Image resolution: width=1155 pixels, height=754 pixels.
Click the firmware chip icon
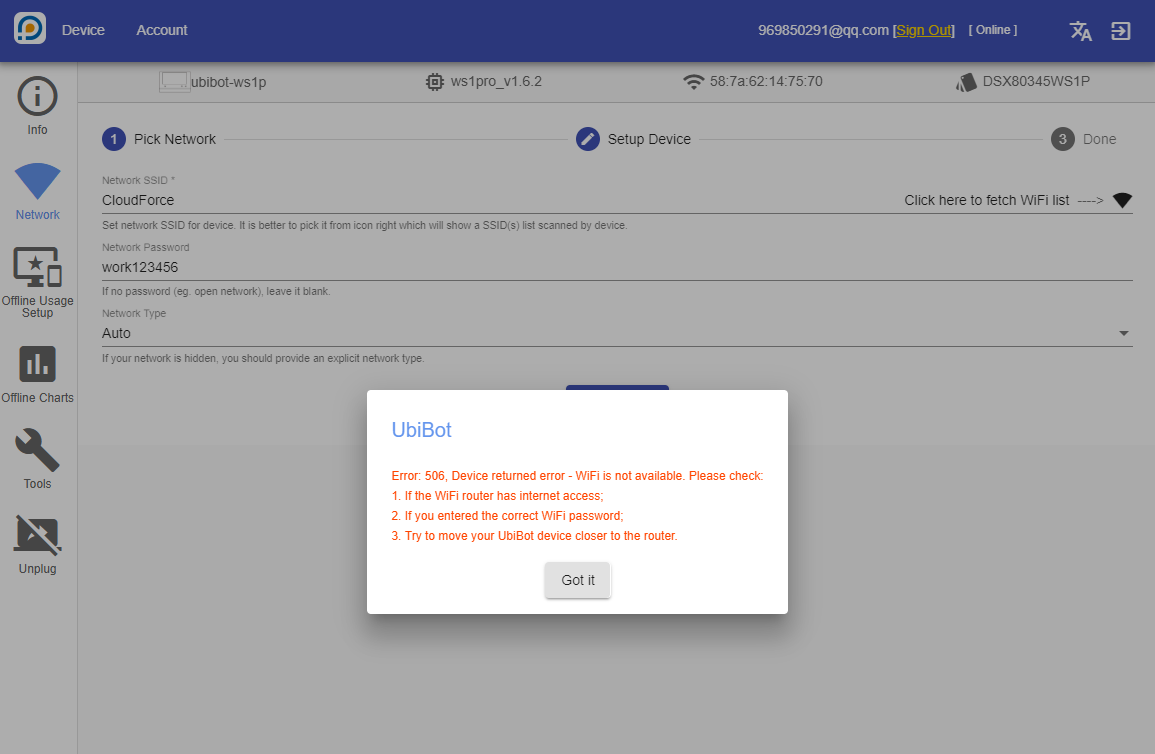tap(435, 82)
